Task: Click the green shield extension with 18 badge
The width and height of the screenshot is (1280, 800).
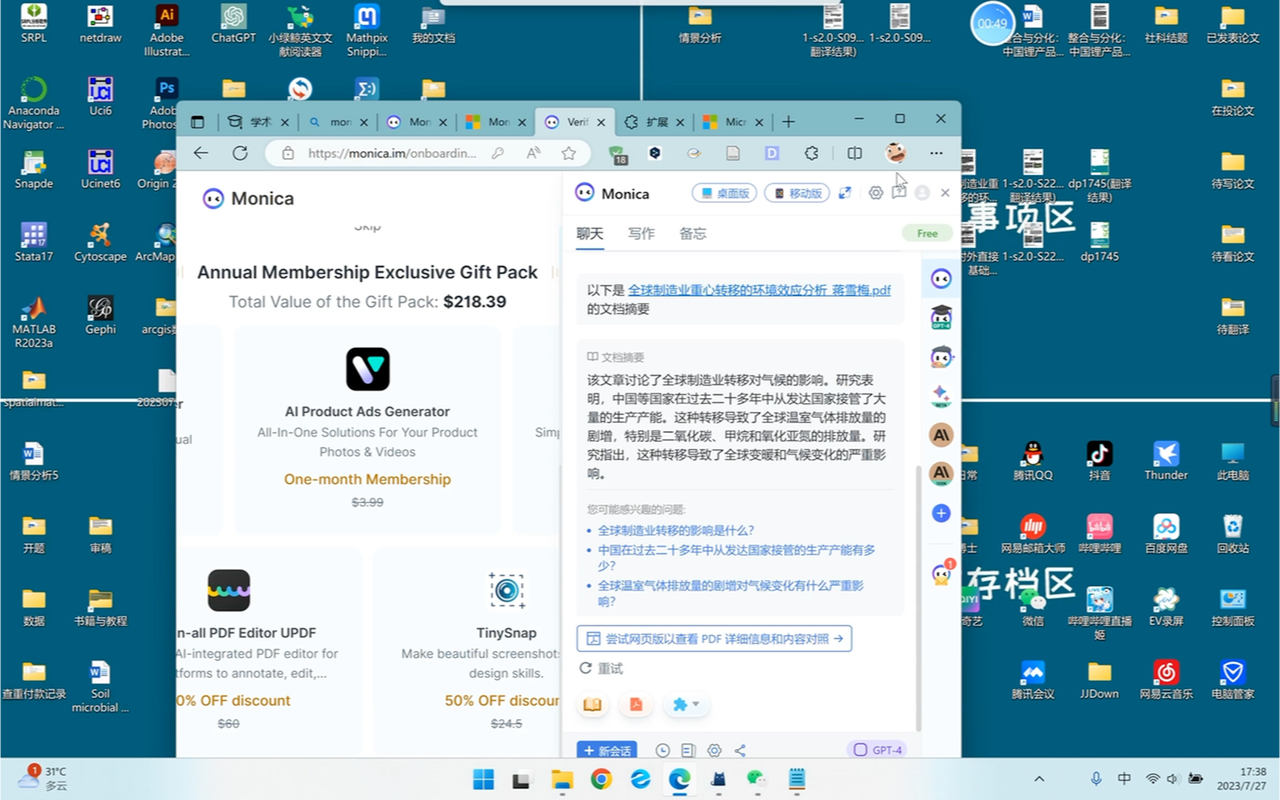Action: click(x=617, y=154)
